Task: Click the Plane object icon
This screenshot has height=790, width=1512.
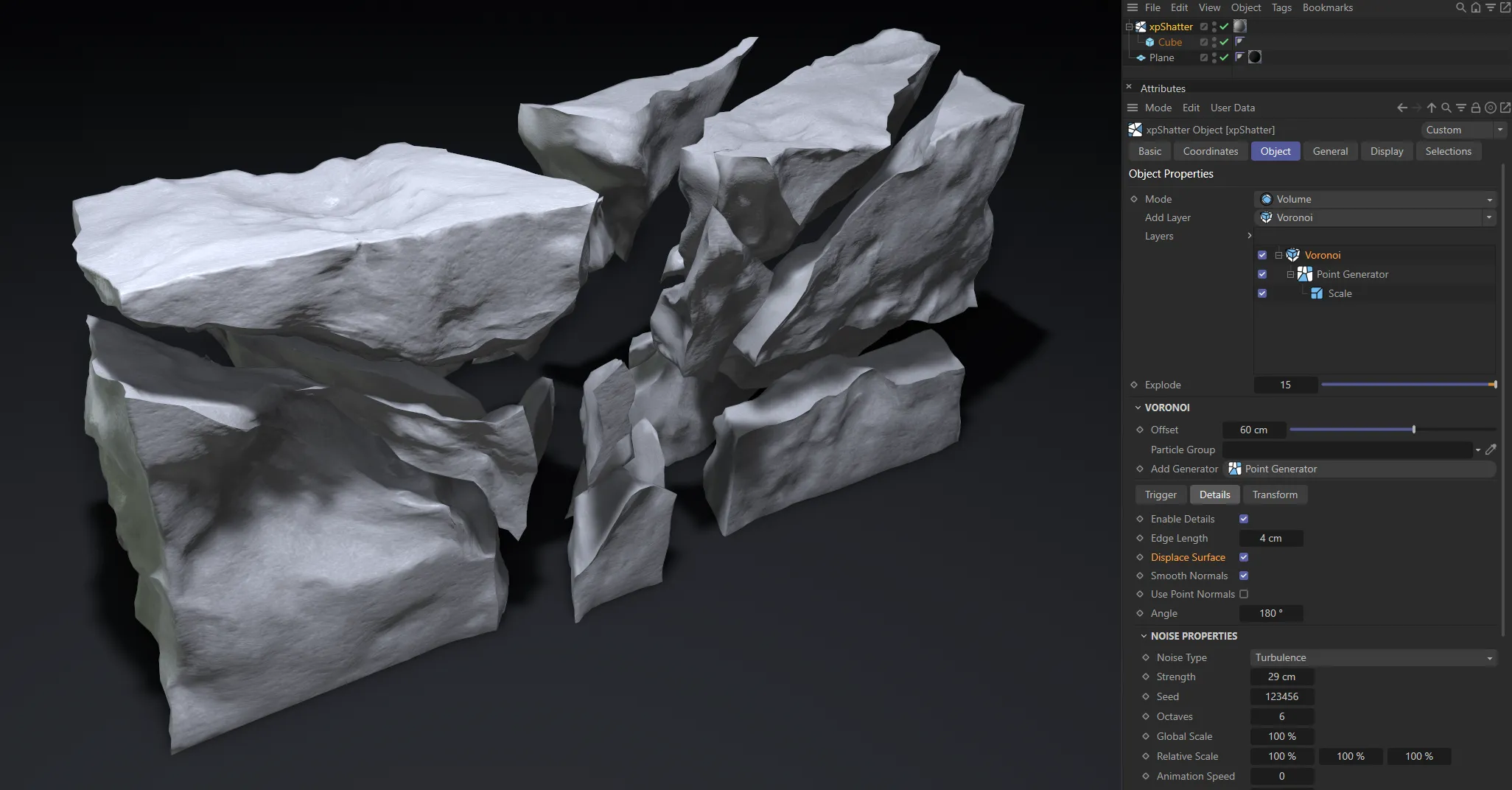Action: tap(1141, 57)
